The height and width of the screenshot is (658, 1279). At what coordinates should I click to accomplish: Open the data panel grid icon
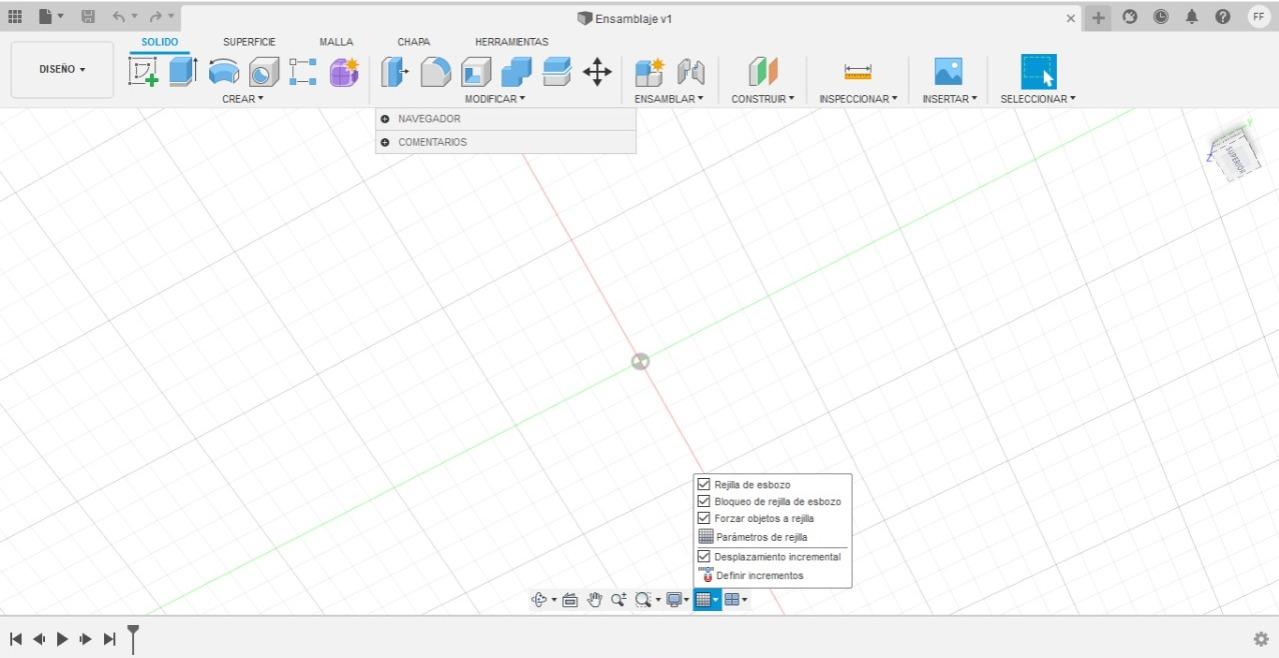15,17
